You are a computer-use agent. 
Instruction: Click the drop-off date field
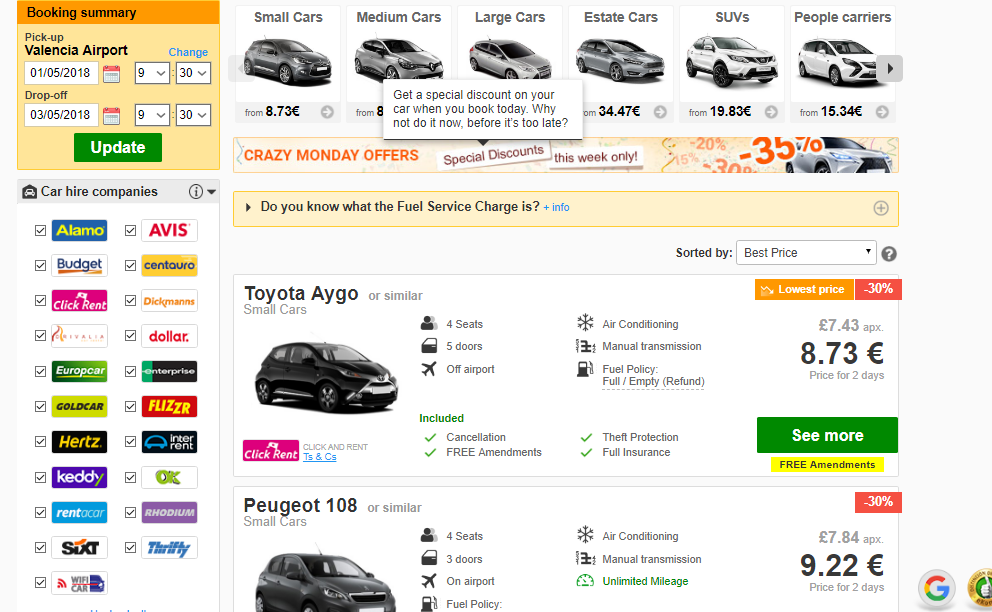[61, 115]
